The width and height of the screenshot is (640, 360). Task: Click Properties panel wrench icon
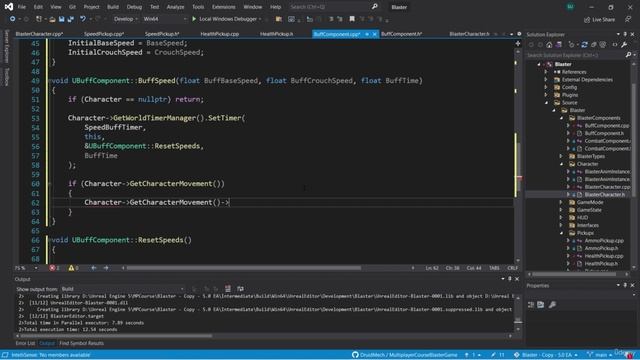click(x=552, y=304)
